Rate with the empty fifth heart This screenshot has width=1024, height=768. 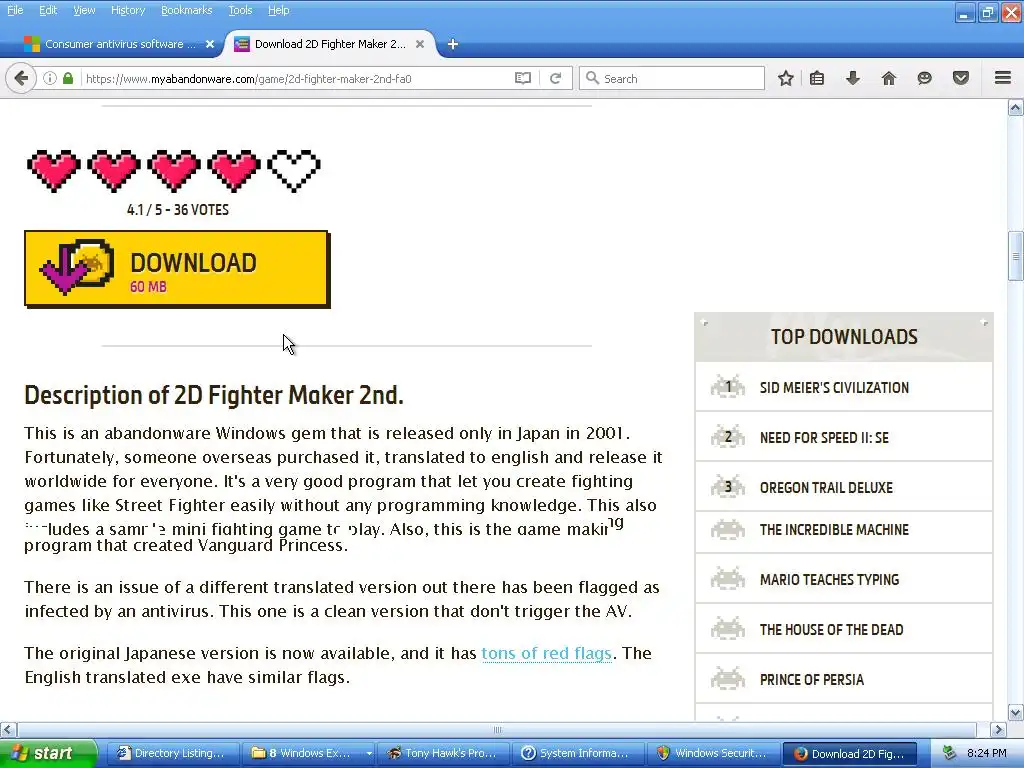click(294, 170)
